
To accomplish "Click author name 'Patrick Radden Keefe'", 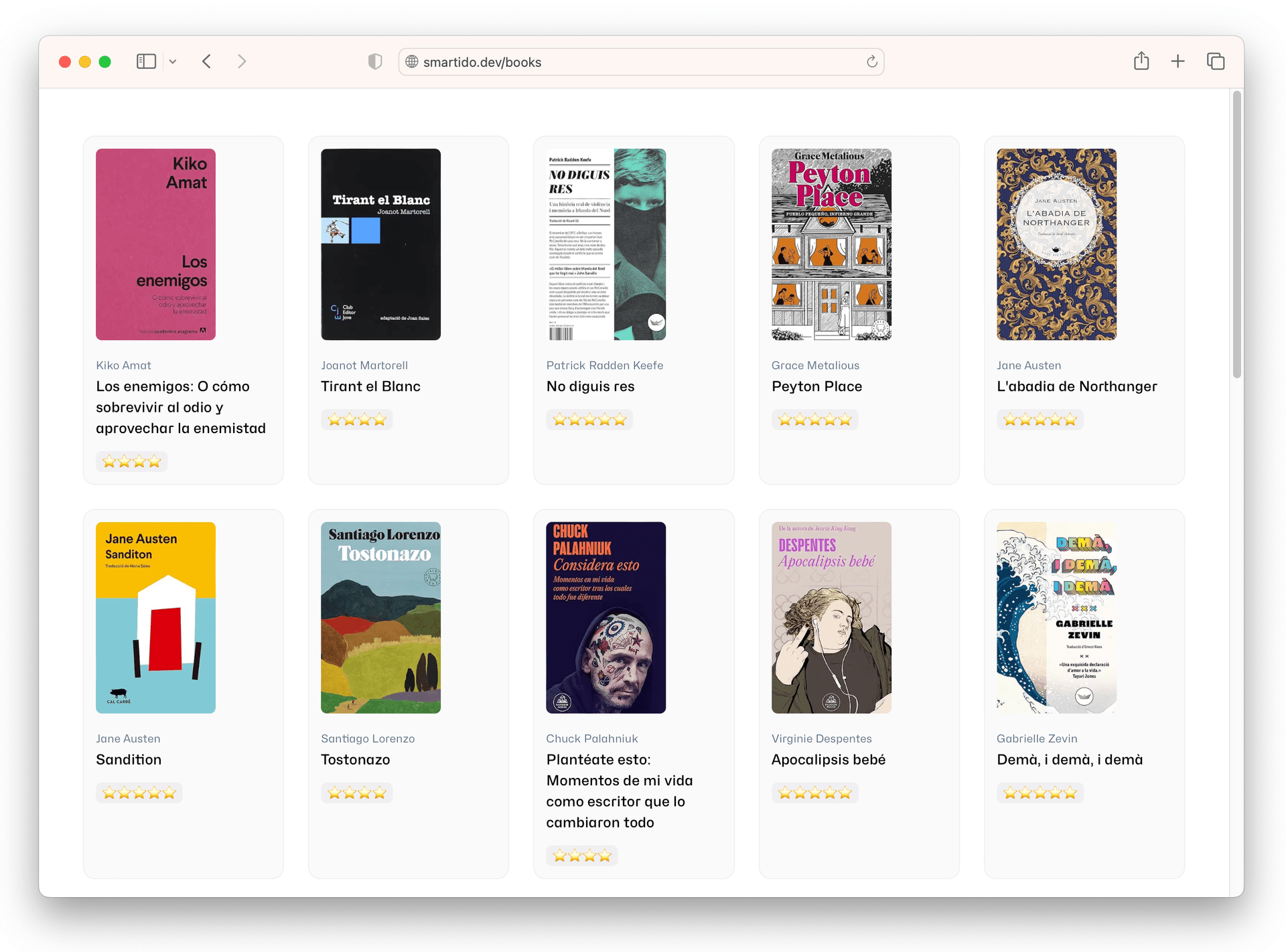I will point(605,366).
